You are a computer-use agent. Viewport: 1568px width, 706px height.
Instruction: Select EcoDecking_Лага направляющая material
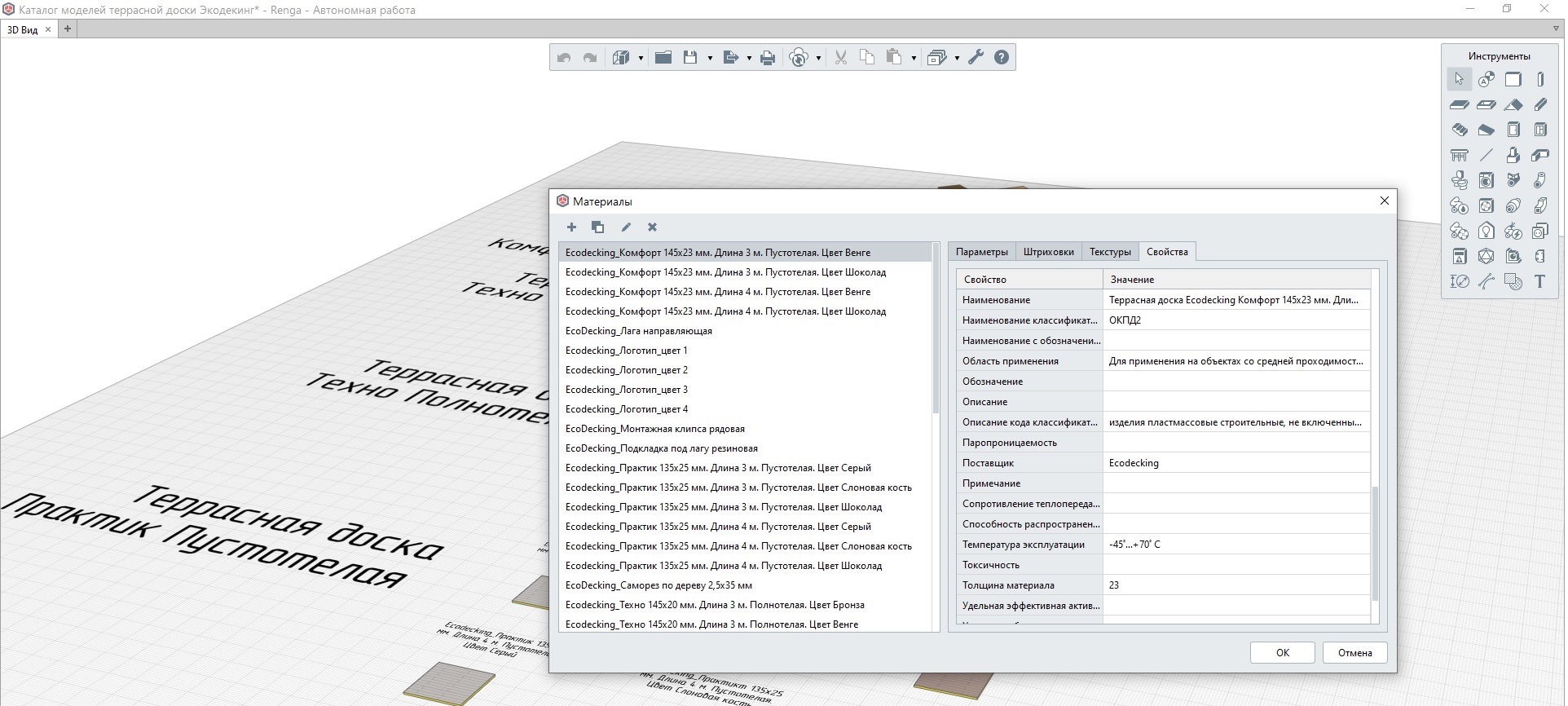pyautogui.click(x=745, y=331)
